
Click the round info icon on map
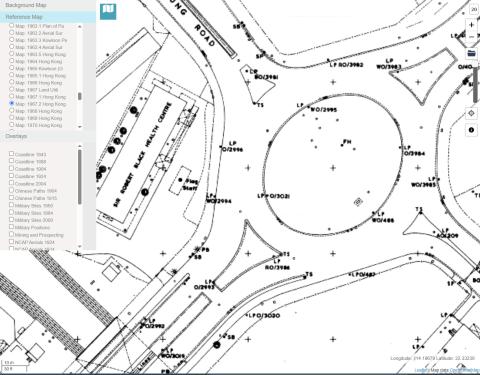coord(471,130)
